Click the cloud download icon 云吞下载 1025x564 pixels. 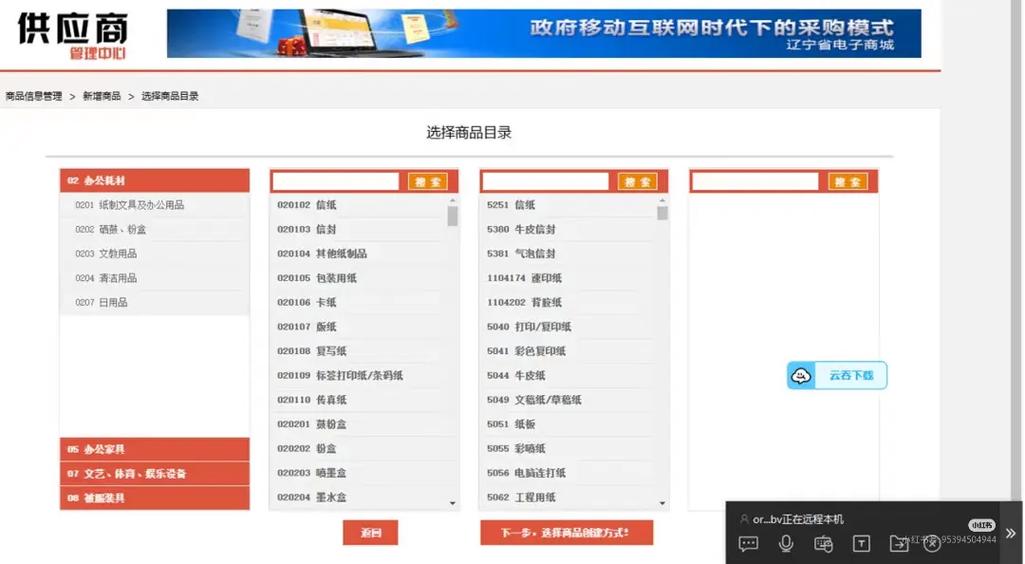(837, 375)
